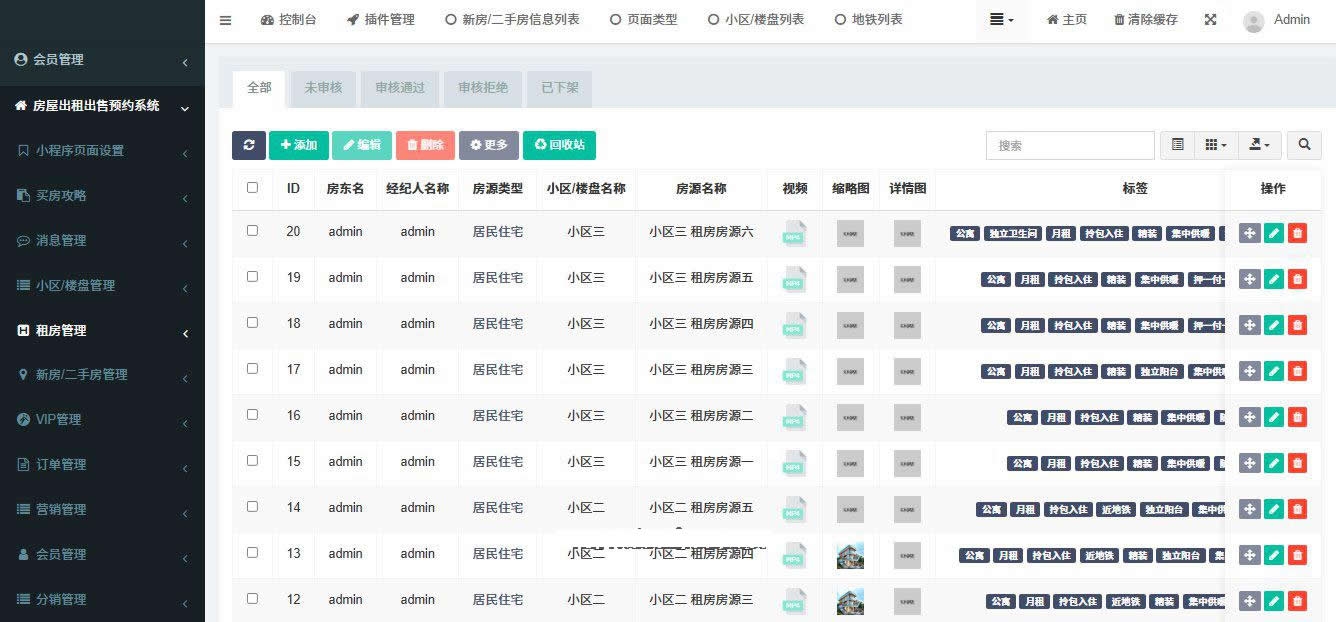Image resolution: width=1336 pixels, height=622 pixels.
Task: Click the hamburger menu toggle icon
Action: point(225,20)
